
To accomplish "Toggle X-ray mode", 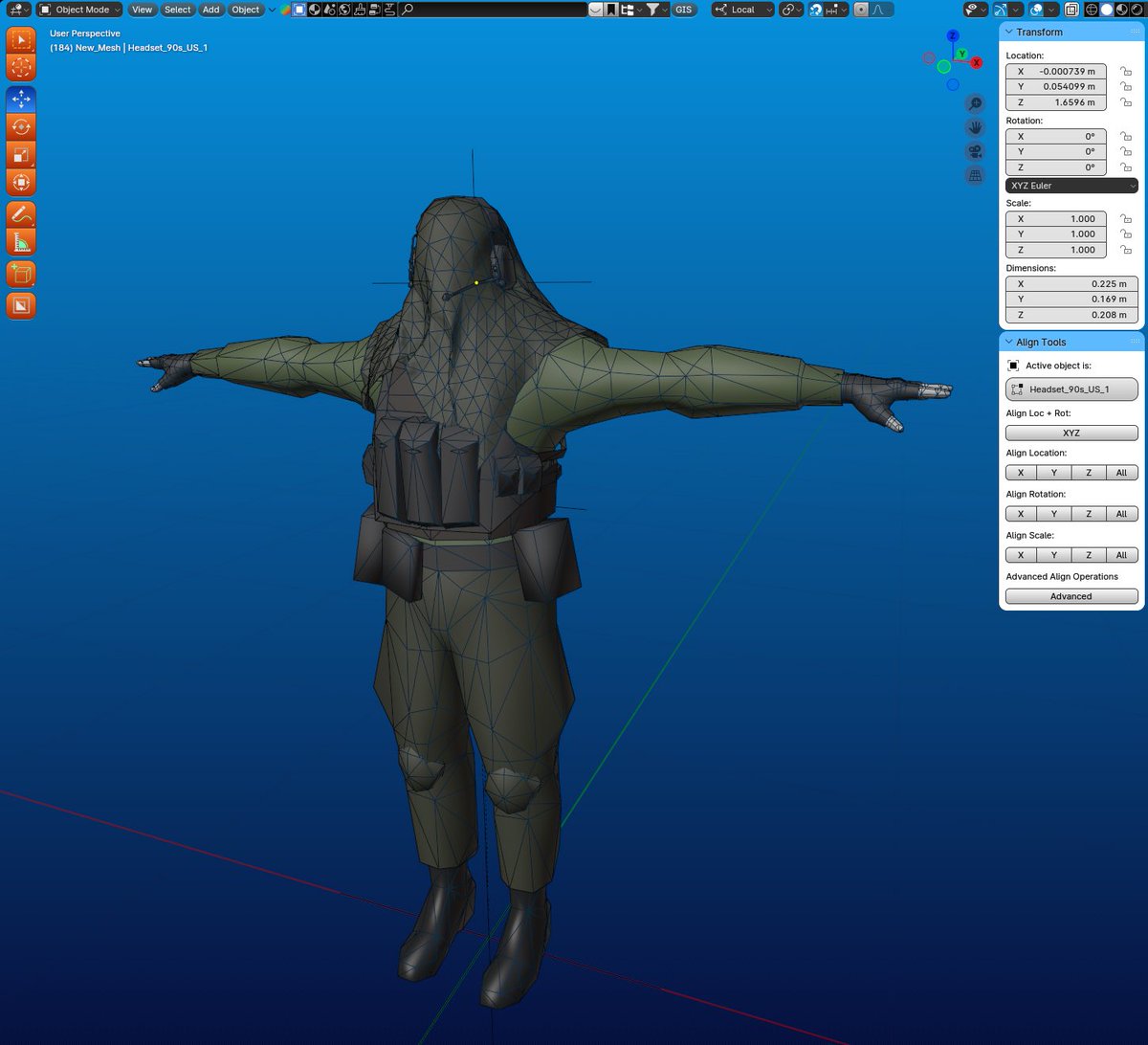I will [1071, 10].
